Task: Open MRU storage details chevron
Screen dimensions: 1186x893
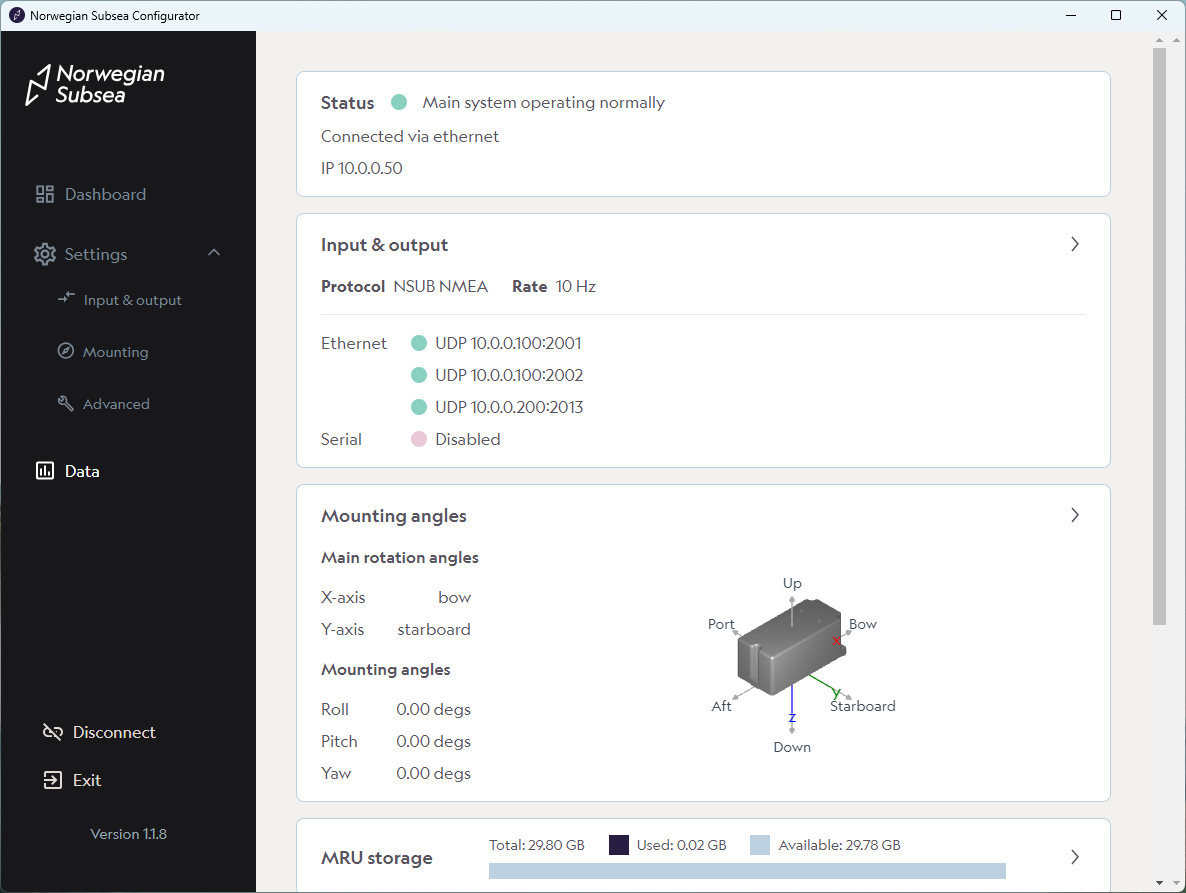Action: click(1075, 857)
